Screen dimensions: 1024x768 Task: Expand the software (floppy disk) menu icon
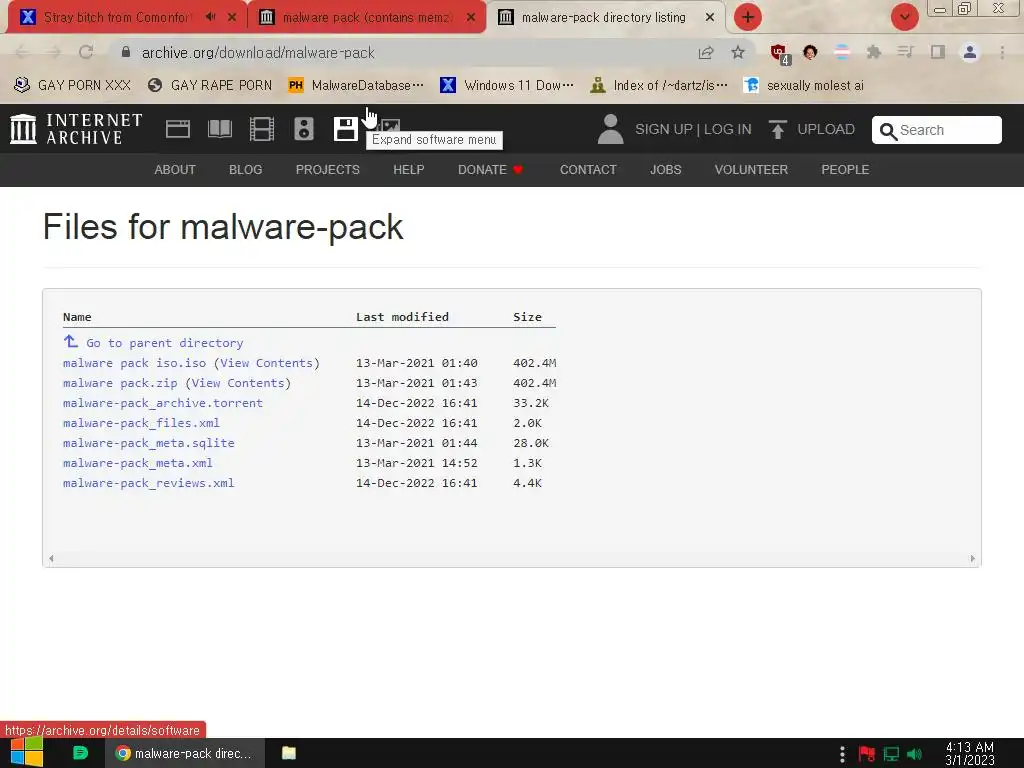[x=345, y=129]
